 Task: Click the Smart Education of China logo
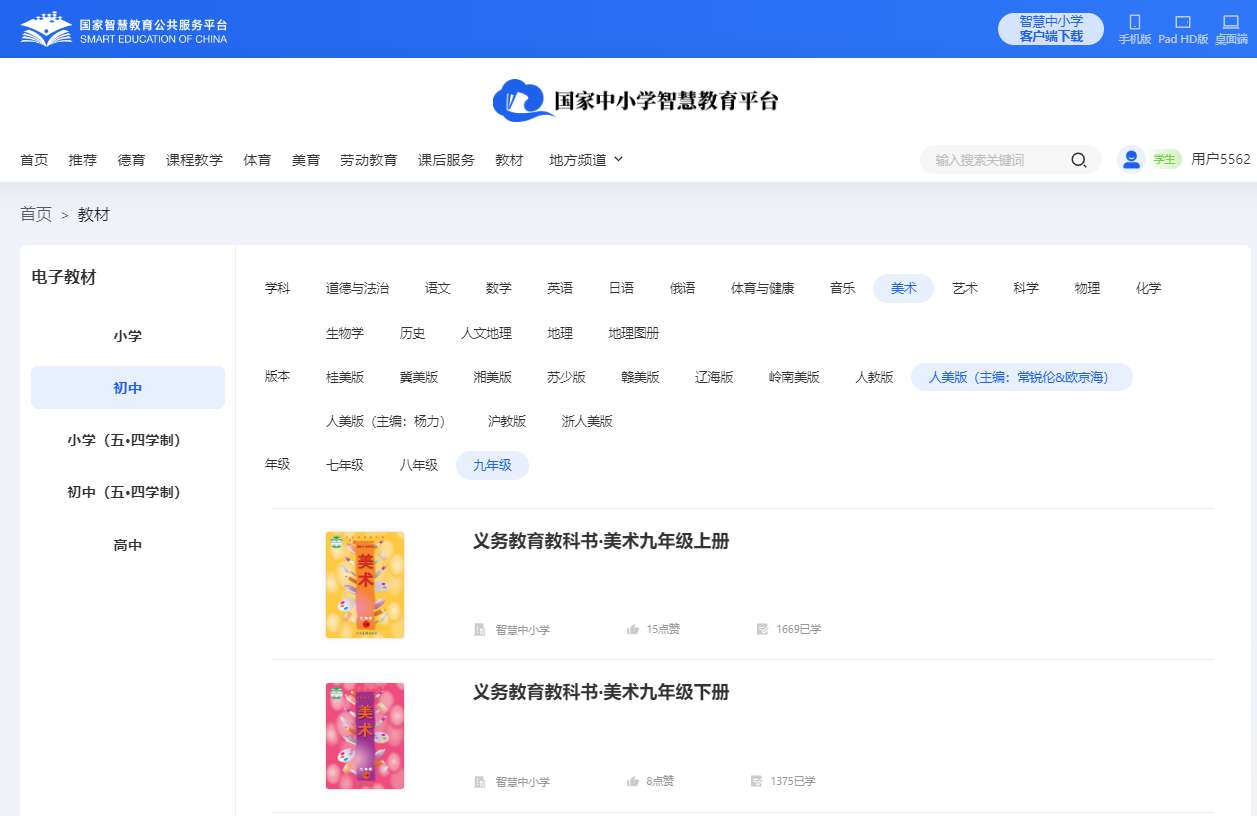[124, 29]
